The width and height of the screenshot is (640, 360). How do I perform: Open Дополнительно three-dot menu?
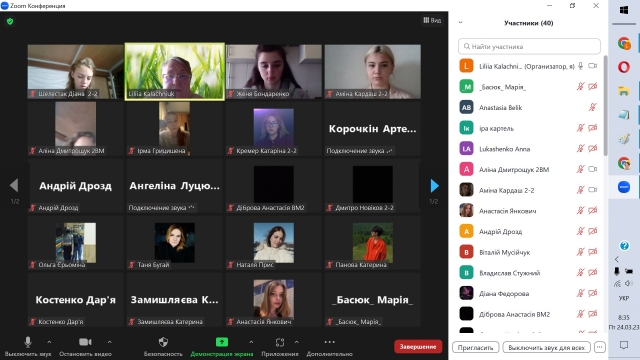point(329,346)
